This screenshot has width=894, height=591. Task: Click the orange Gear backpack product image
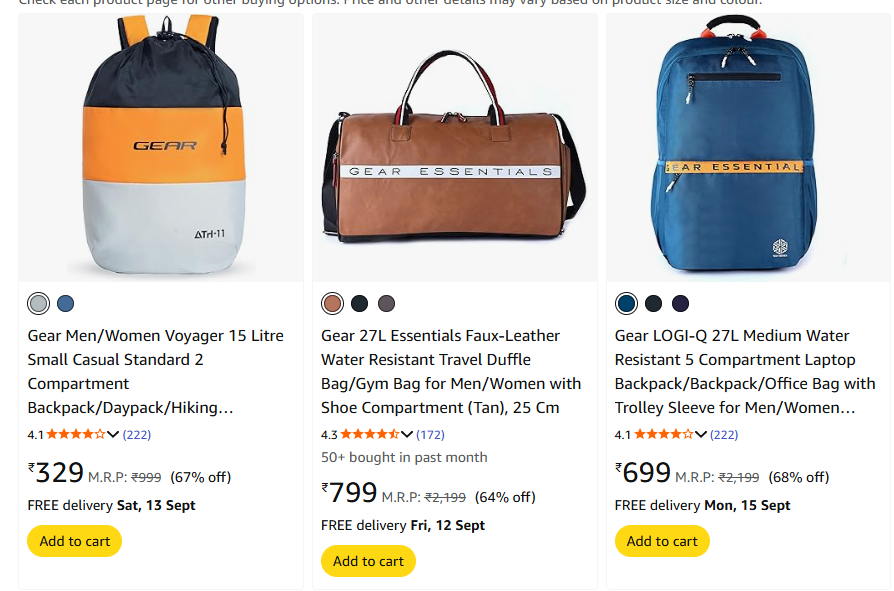(x=160, y=150)
